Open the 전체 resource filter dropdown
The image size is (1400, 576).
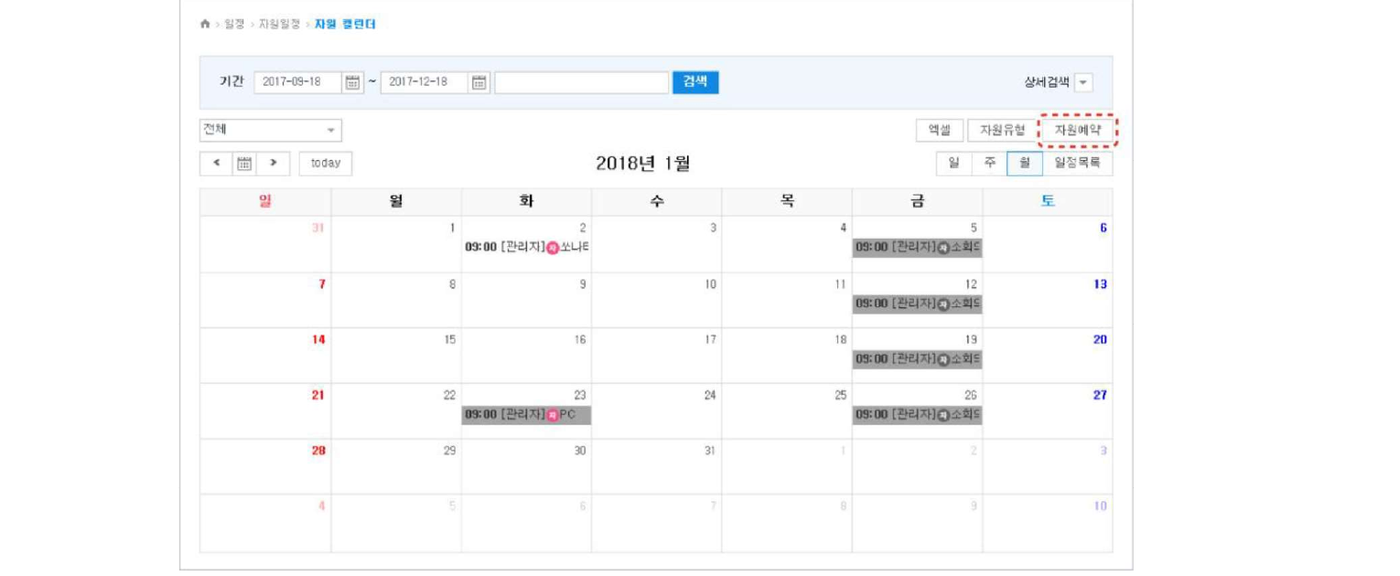(x=271, y=130)
